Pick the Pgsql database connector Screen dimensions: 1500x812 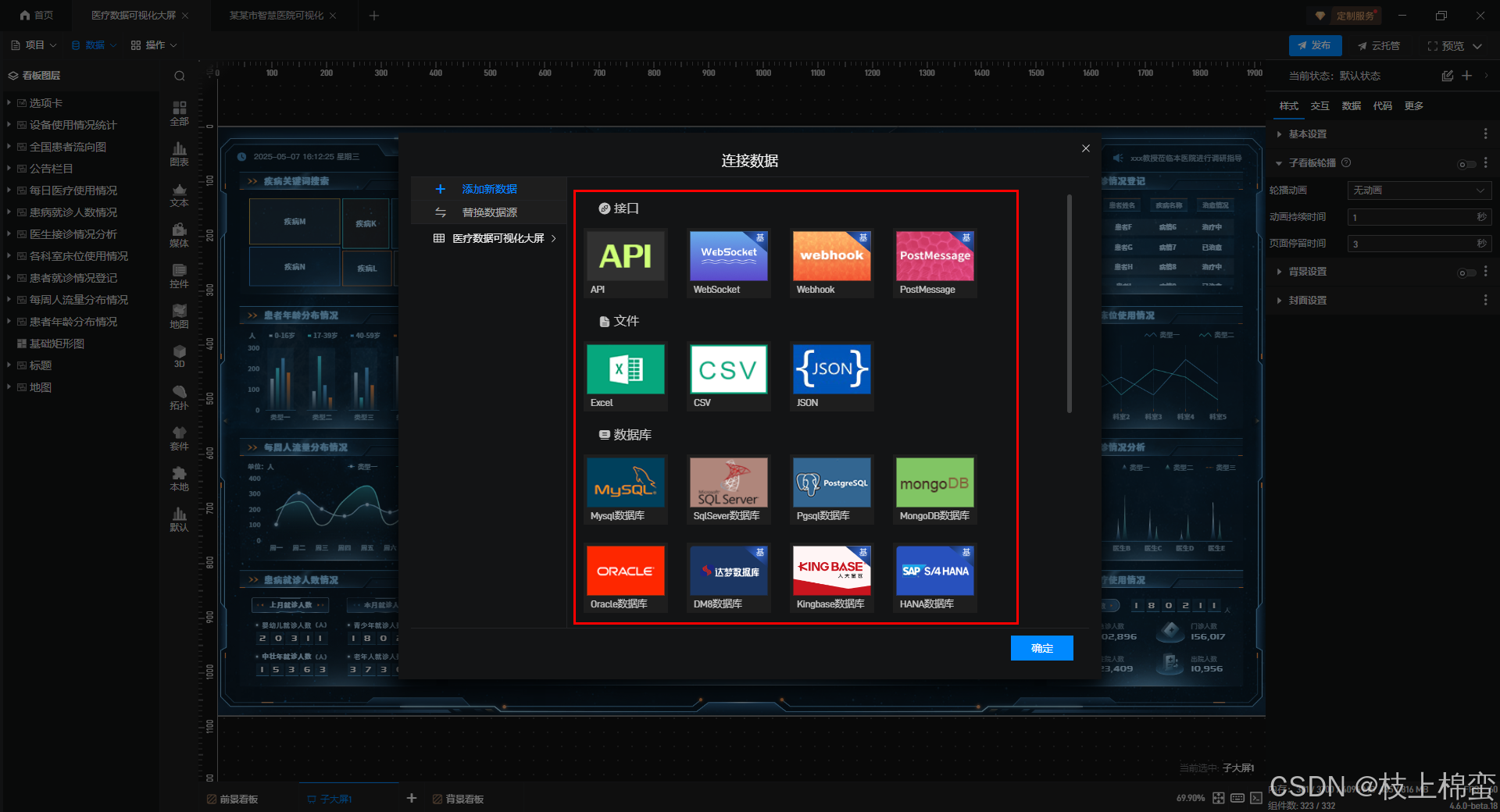[x=832, y=490]
